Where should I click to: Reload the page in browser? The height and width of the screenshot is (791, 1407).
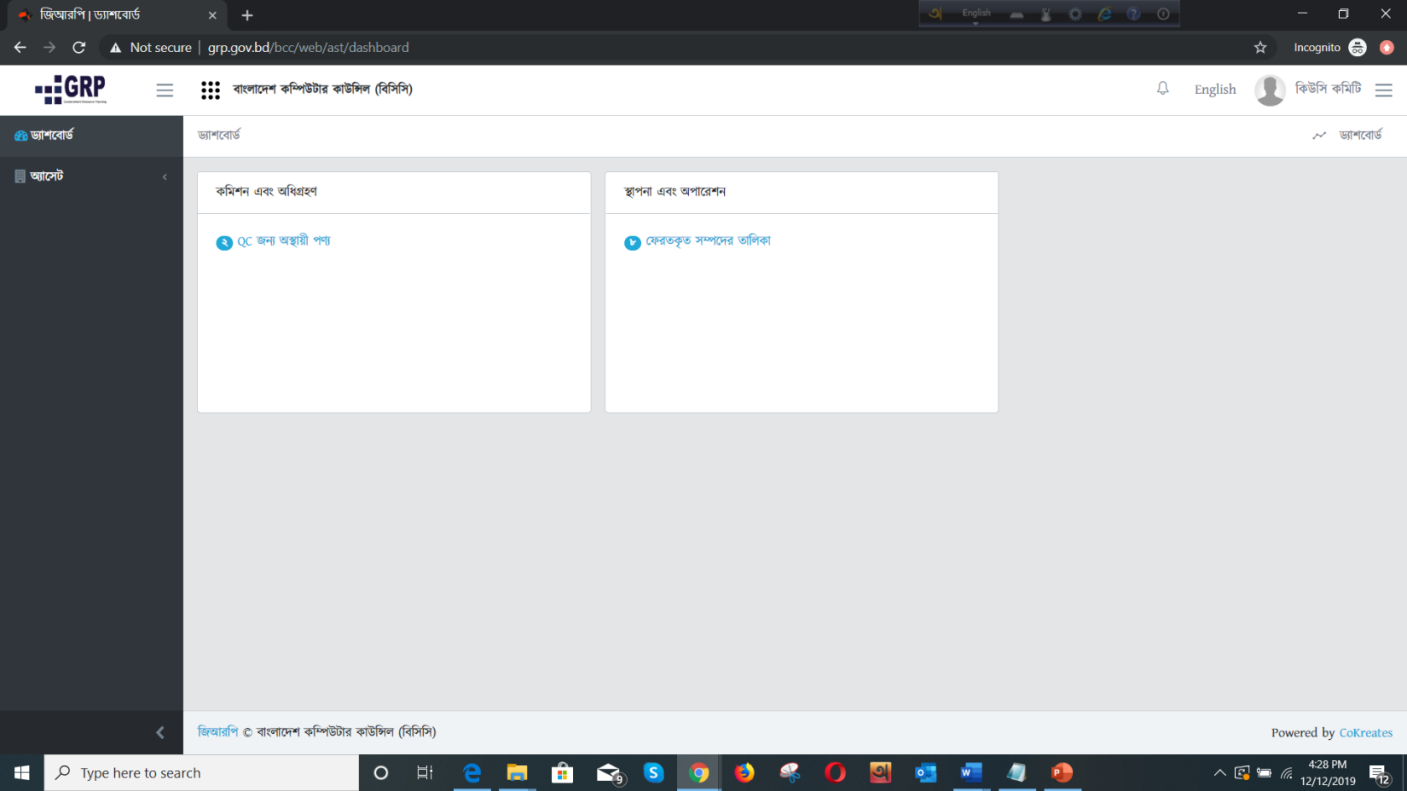(79, 47)
